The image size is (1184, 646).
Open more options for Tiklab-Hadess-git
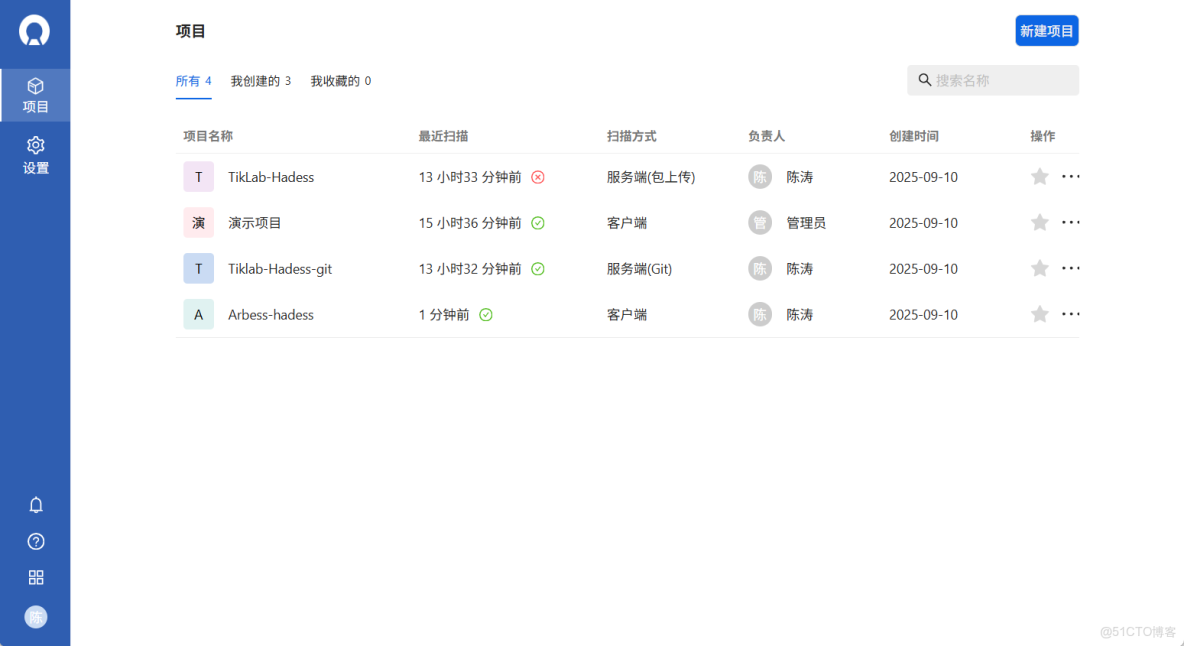tap(1071, 268)
